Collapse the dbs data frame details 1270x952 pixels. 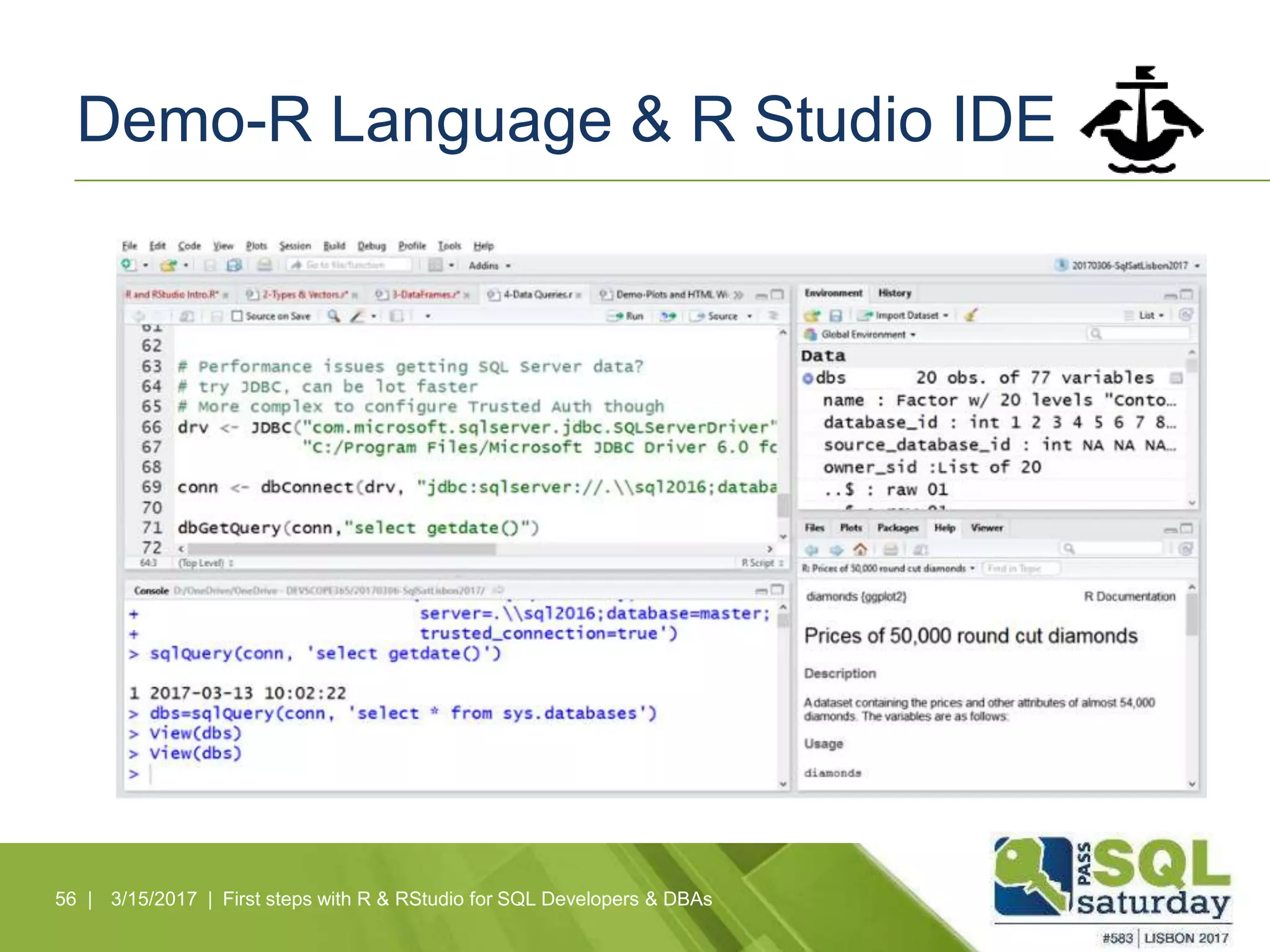pyautogui.click(x=807, y=378)
